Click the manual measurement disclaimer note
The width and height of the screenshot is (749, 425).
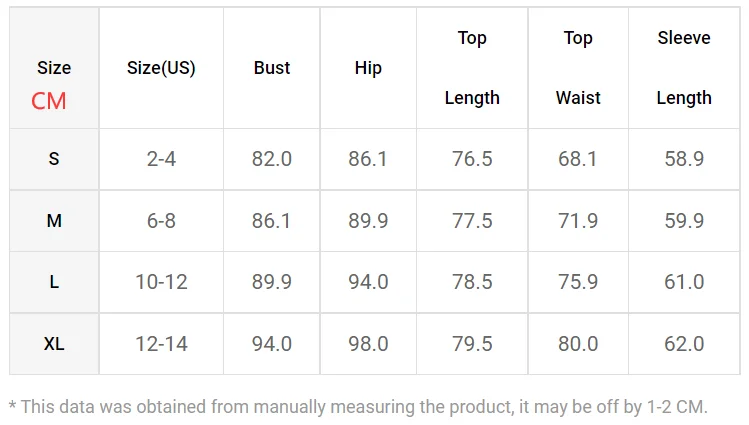tap(358, 407)
